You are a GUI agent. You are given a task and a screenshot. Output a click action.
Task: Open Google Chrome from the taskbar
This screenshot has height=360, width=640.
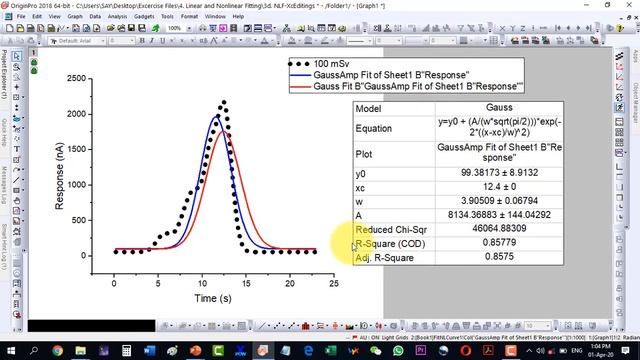click(x=58, y=351)
